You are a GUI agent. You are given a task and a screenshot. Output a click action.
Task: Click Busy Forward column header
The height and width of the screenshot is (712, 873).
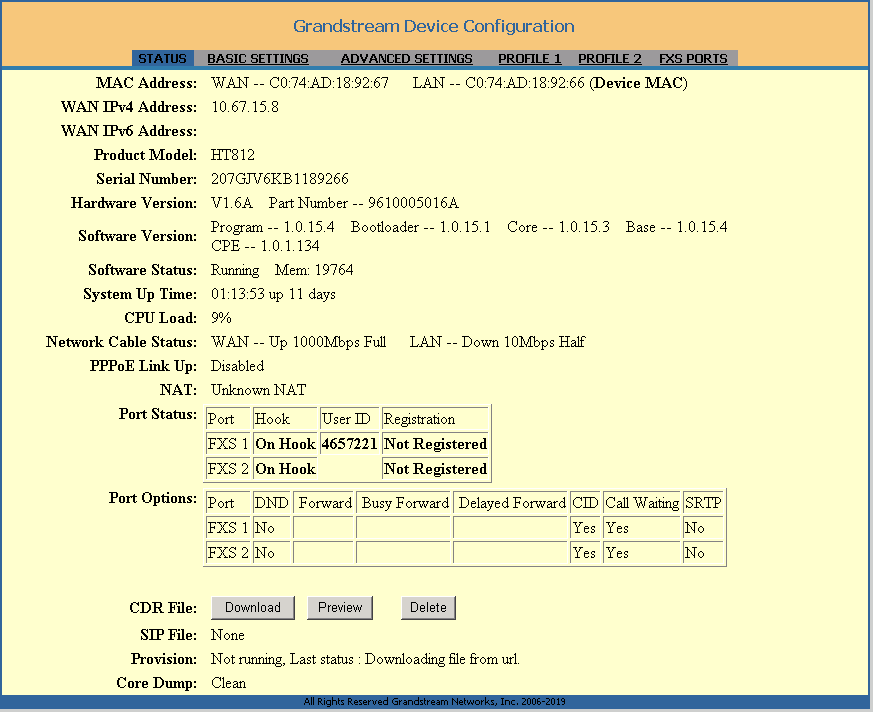[x=405, y=503]
